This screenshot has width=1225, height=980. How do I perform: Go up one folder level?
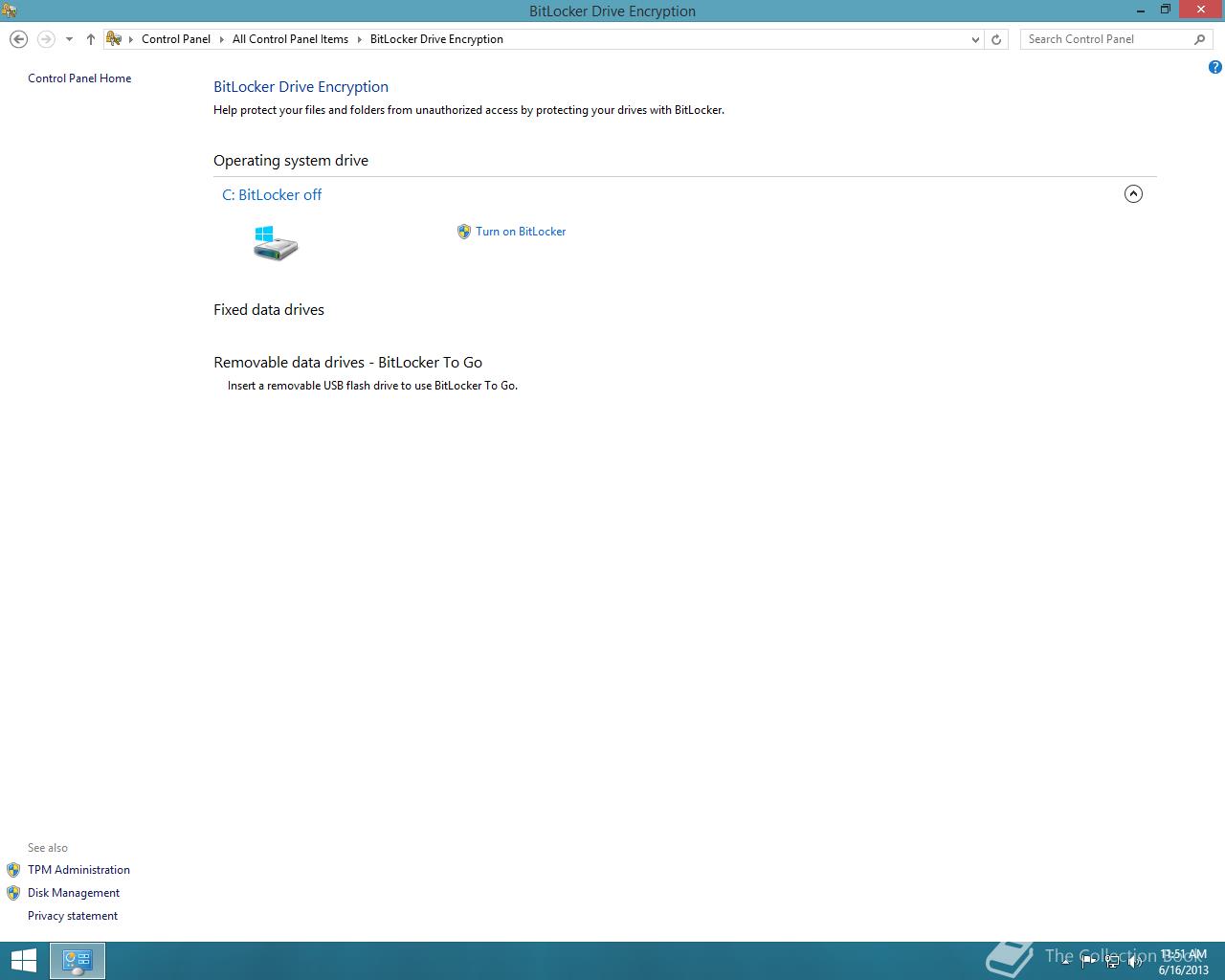(x=91, y=39)
